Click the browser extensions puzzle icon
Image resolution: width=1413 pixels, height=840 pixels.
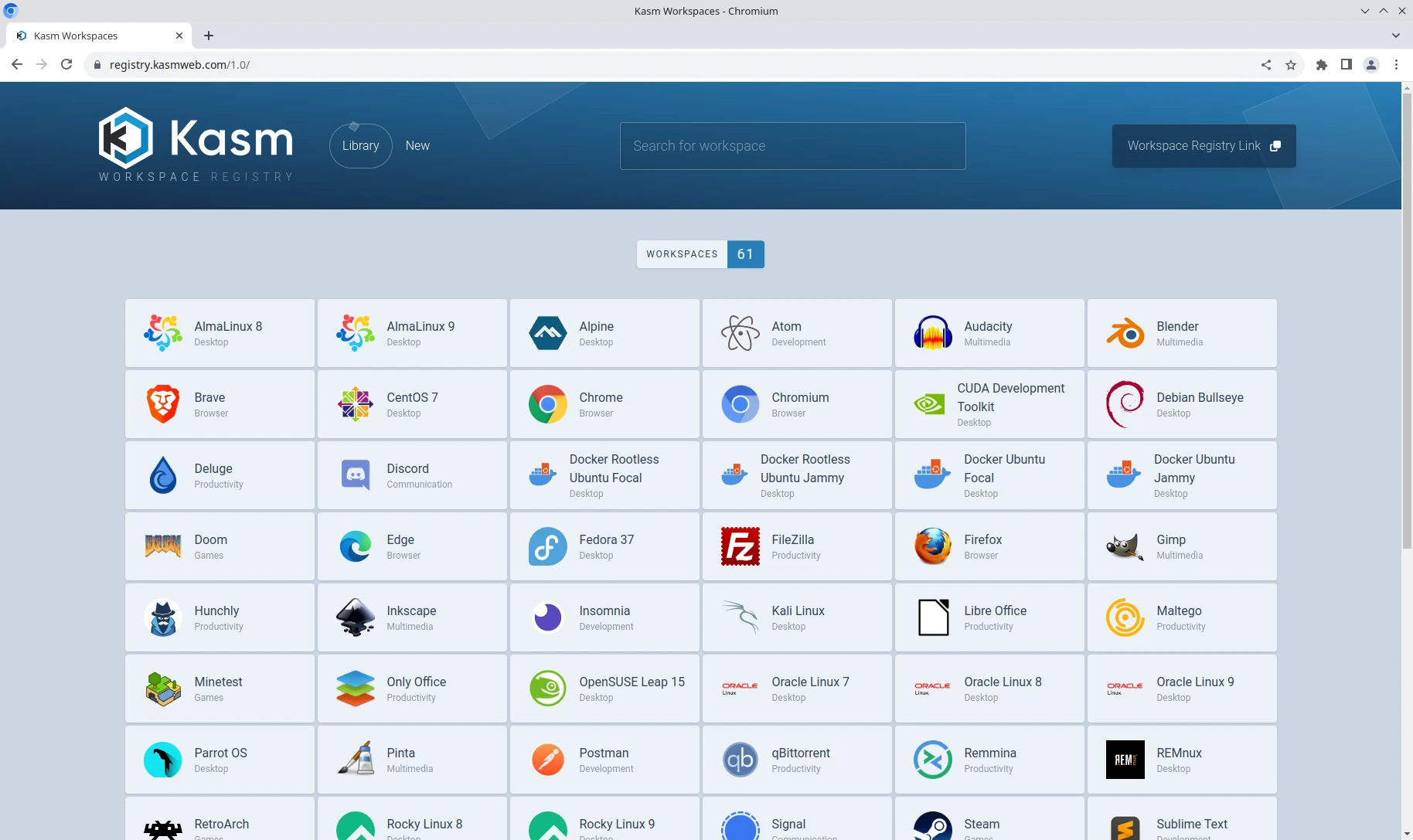click(x=1321, y=65)
